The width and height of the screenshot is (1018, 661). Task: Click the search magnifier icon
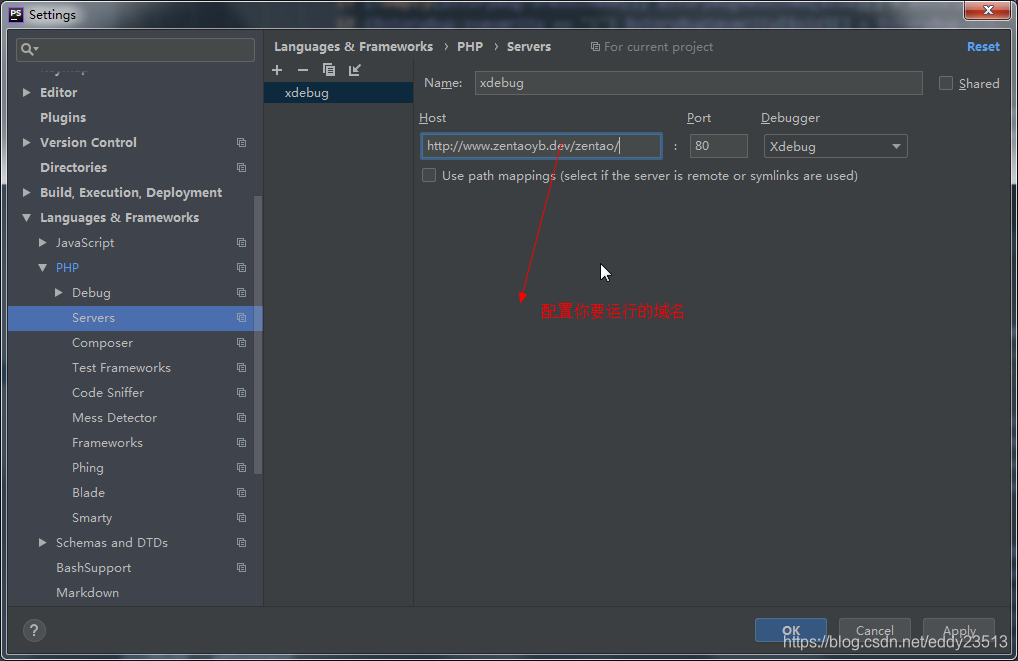tap(29, 49)
